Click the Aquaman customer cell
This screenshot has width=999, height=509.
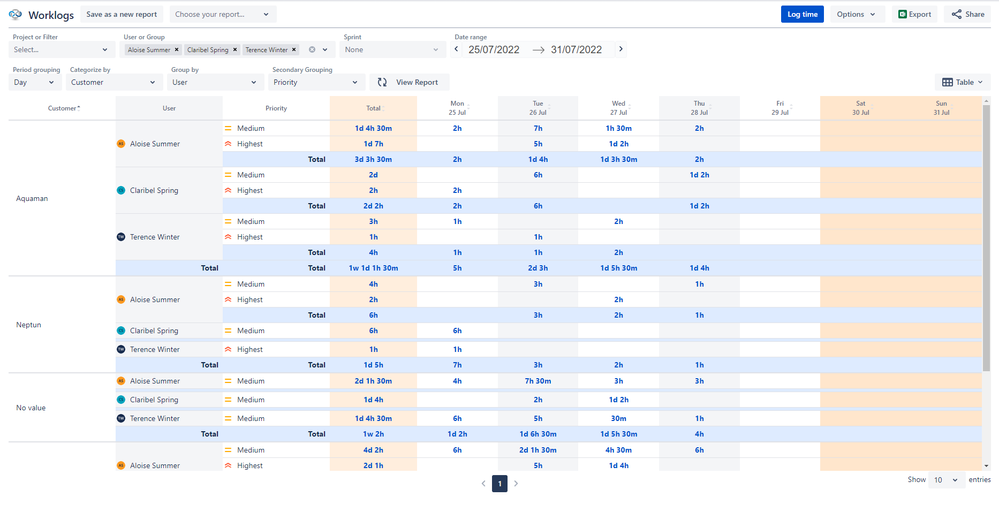coord(62,198)
